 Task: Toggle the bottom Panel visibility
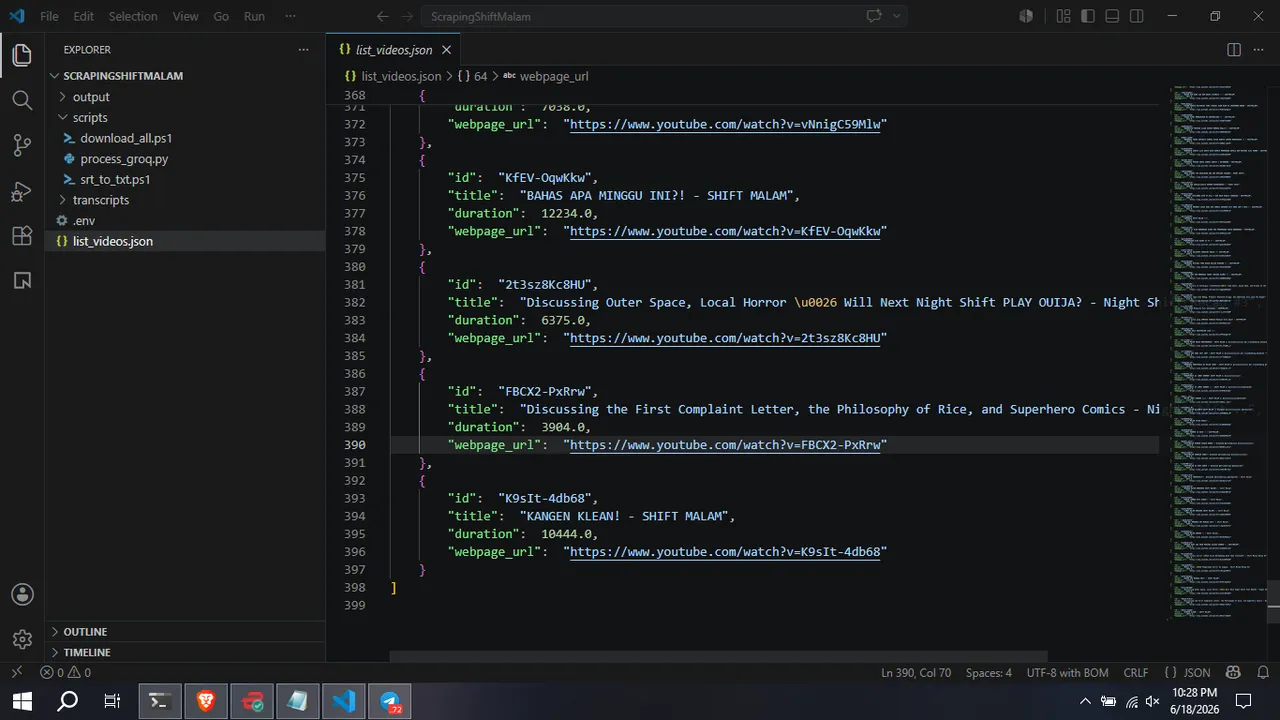tap(1113, 16)
